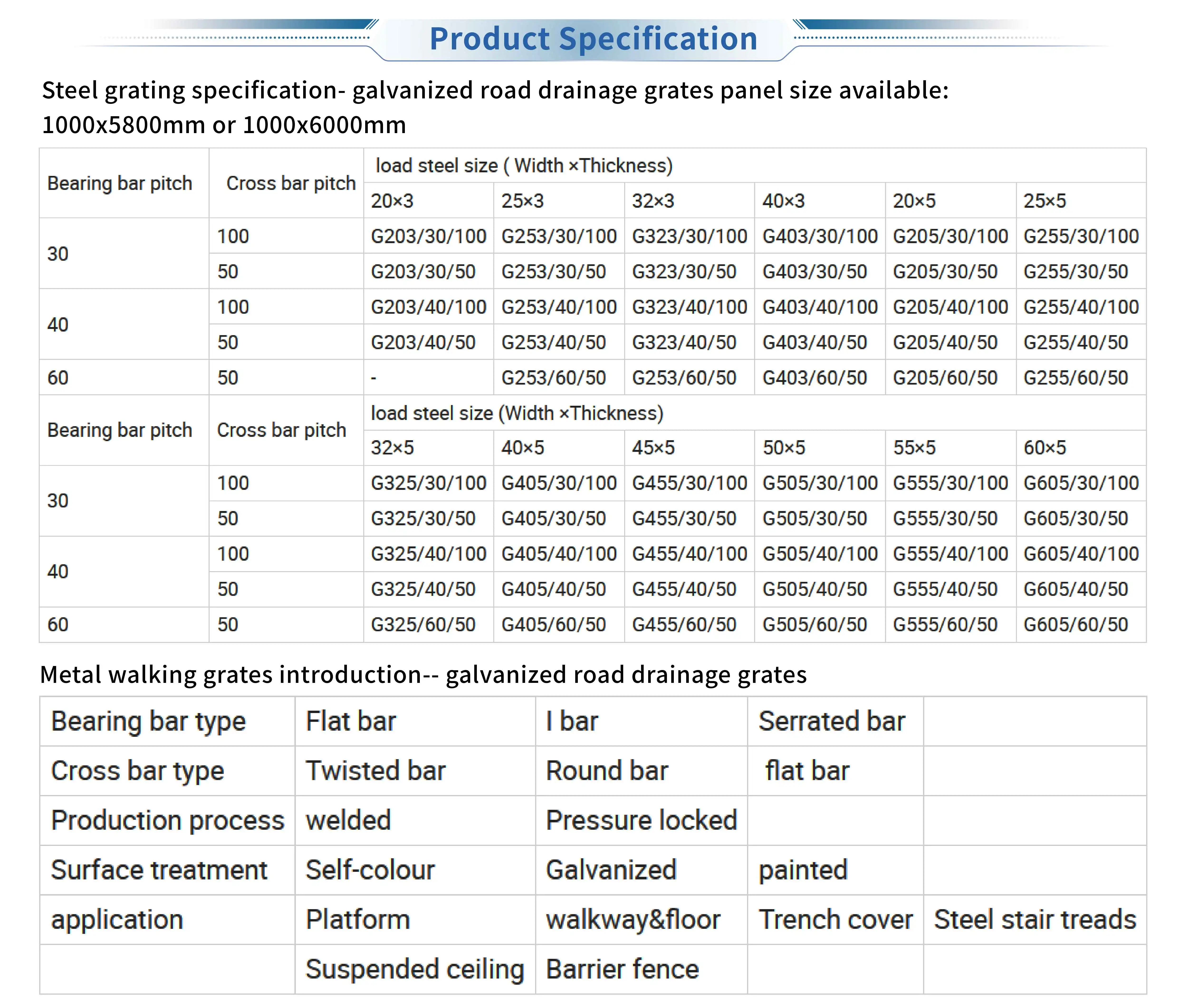The image size is (1188, 1008).
Task: Click the Trench cover application cell
Action: pos(835,920)
